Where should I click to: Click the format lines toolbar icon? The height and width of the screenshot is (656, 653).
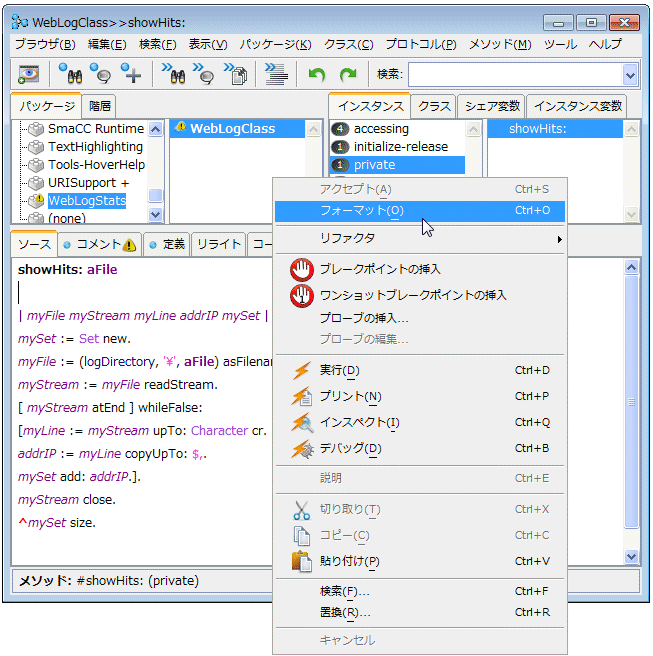[277, 74]
